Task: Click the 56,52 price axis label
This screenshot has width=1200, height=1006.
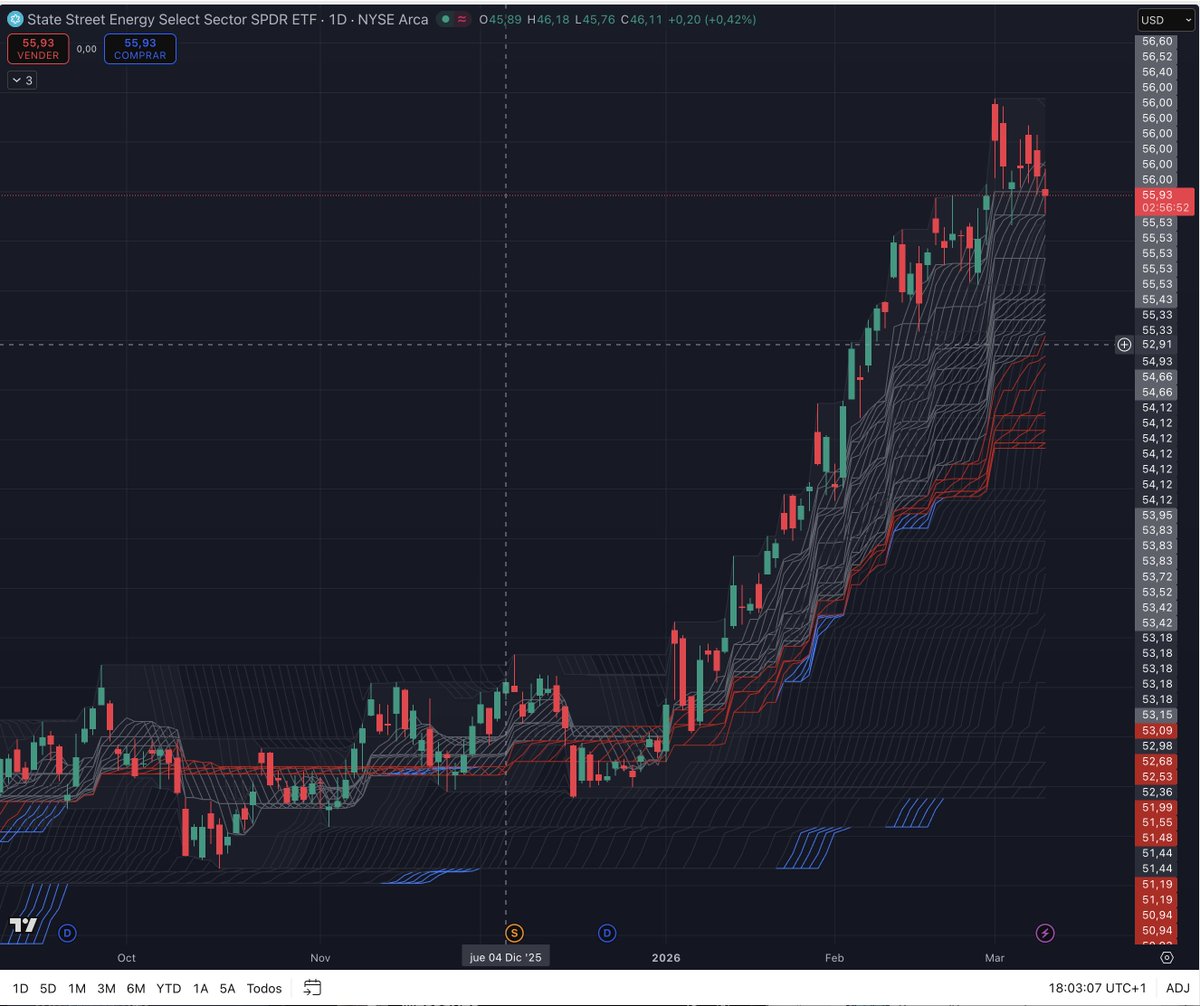Action: tap(1157, 56)
